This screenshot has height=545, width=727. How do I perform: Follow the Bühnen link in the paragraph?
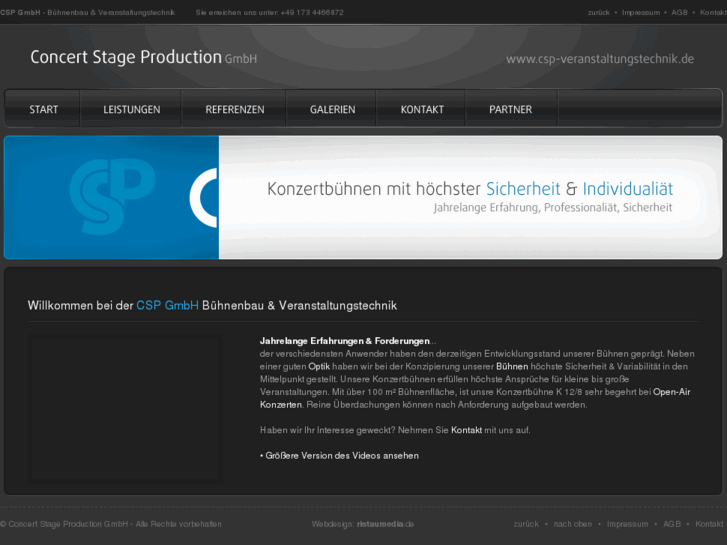[512, 366]
